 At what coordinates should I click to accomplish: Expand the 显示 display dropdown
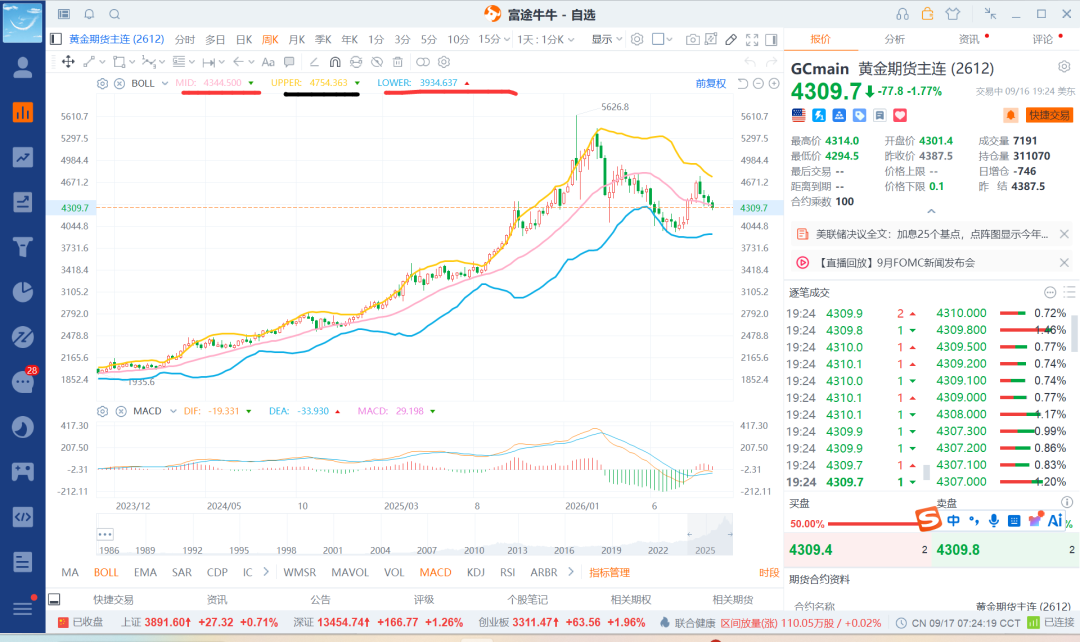(x=607, y=39)
